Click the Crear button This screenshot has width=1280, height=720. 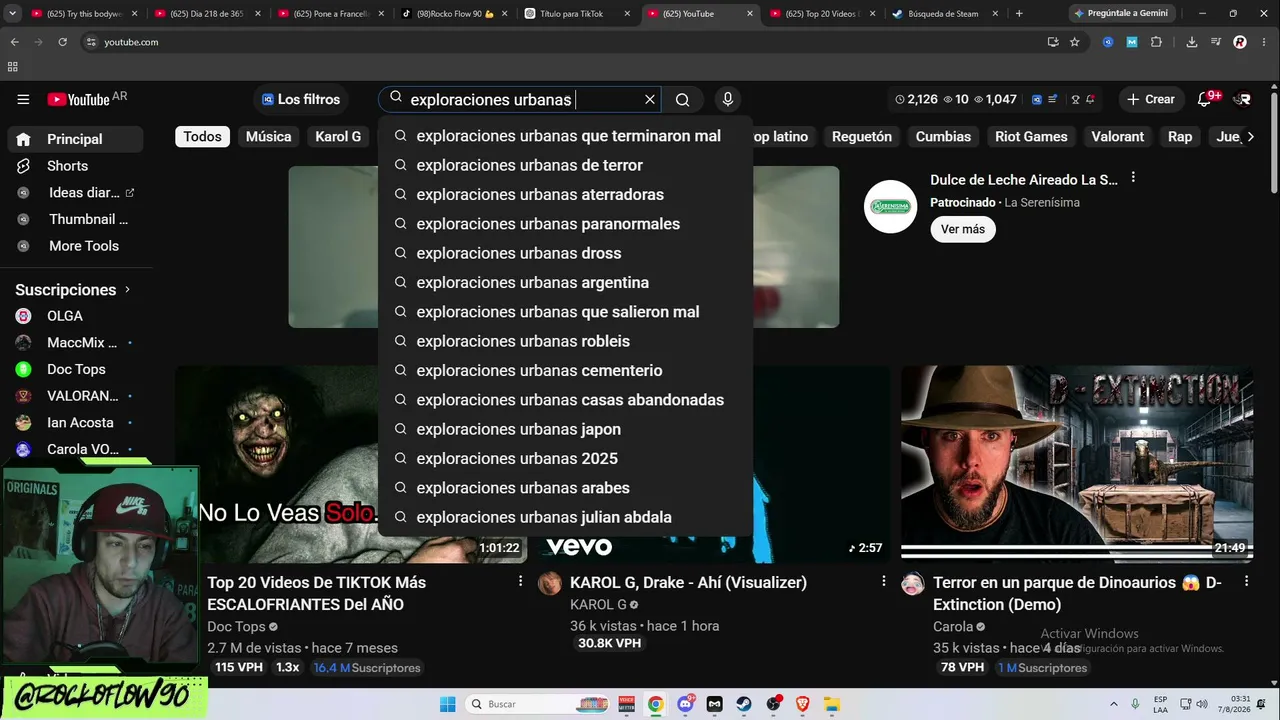(1150, 99)
